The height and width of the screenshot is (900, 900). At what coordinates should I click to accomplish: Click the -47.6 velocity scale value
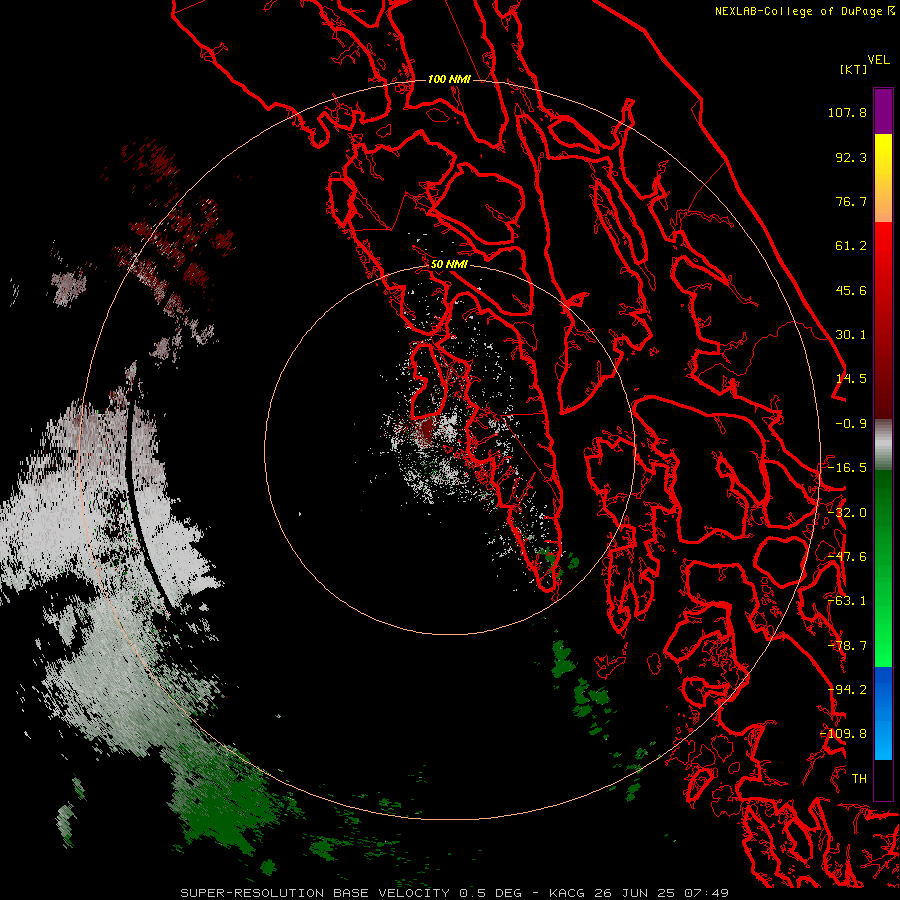(847, 557)
